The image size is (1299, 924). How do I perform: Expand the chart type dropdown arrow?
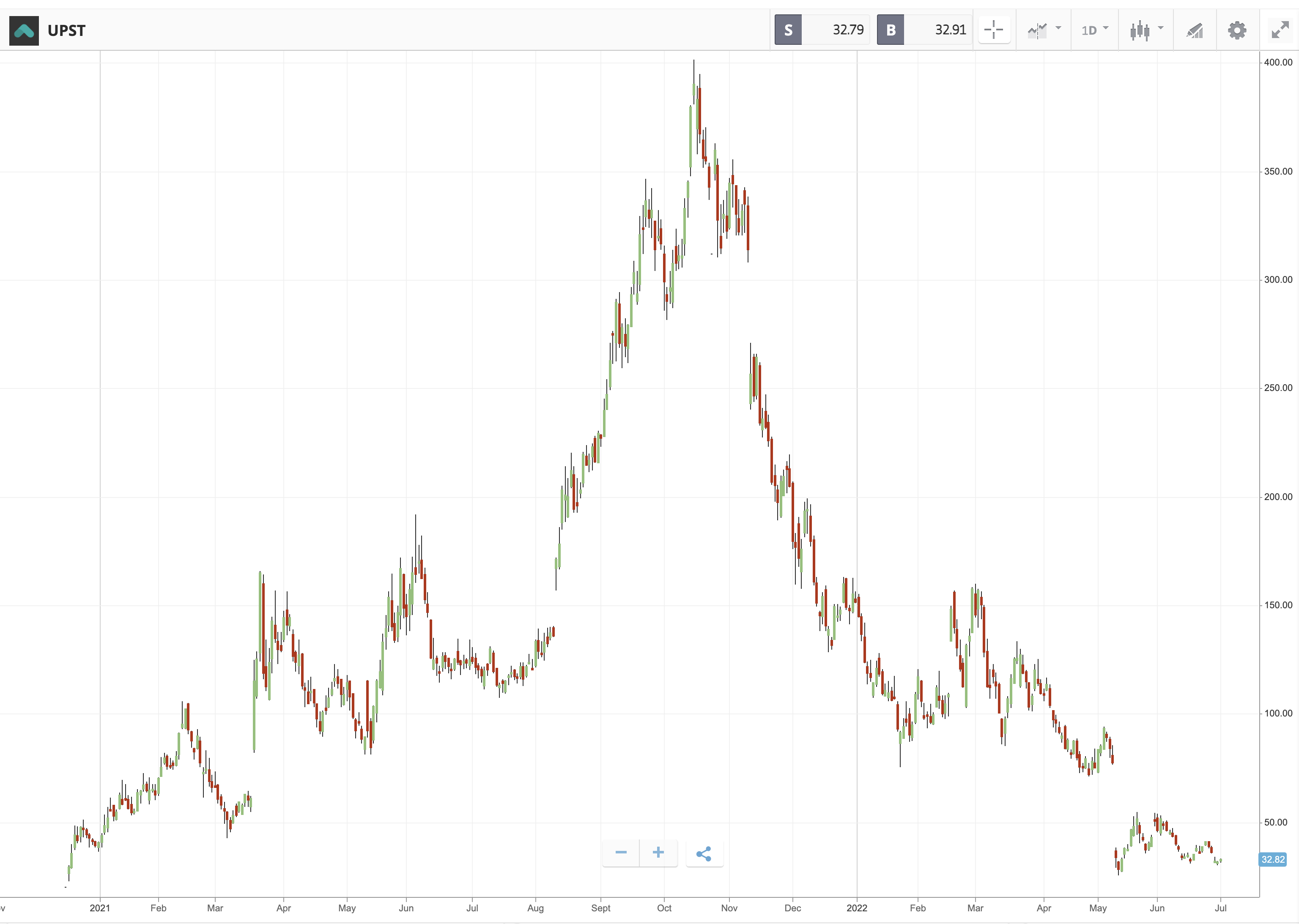pos(1161,27)
